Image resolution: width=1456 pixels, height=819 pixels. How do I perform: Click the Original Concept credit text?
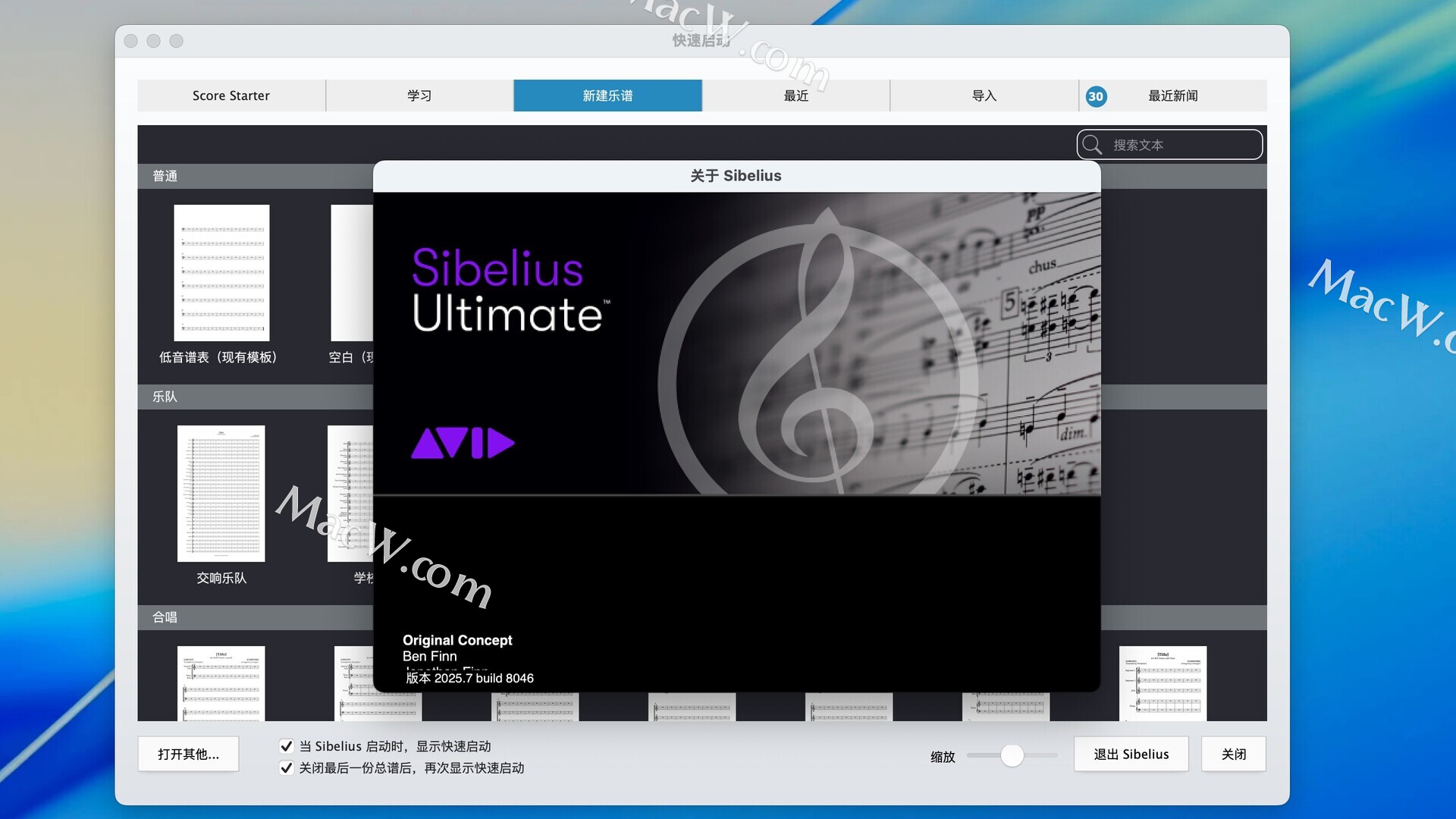pos(457,640)
